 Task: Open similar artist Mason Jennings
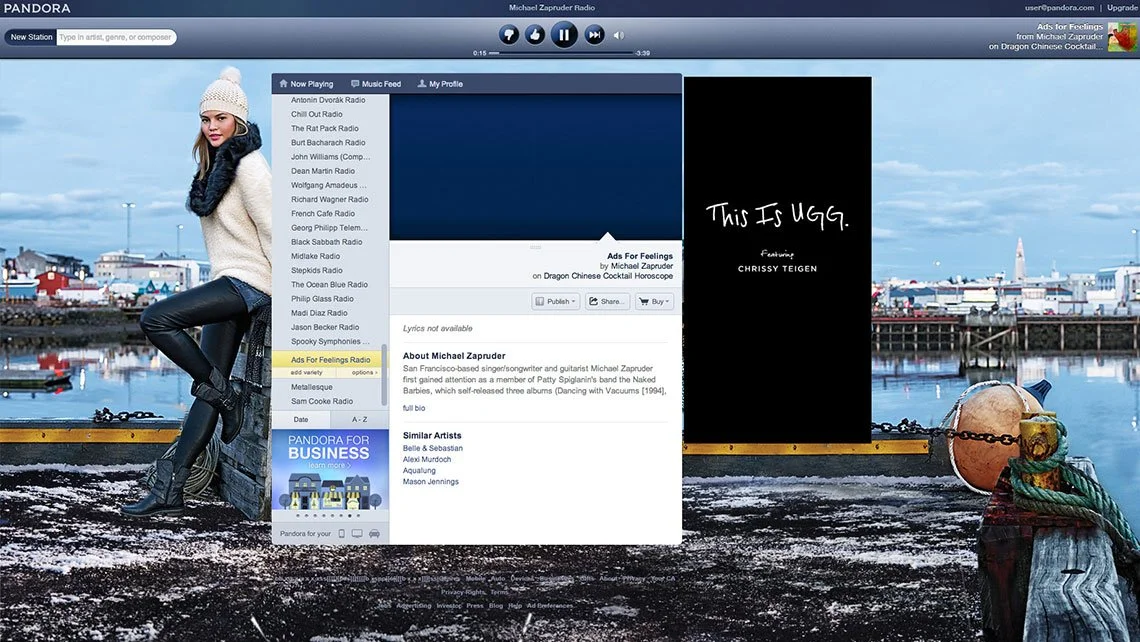pos(430,481)
